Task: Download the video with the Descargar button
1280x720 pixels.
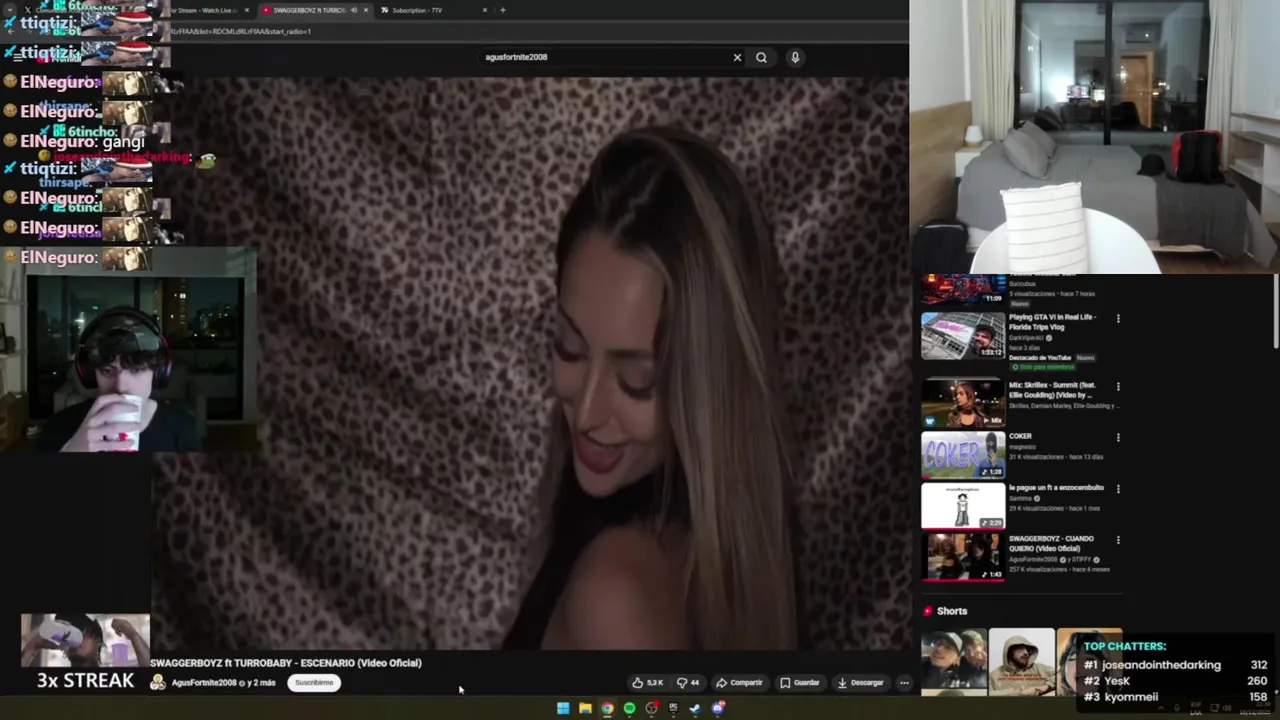Action: click(x=861, y=683)
